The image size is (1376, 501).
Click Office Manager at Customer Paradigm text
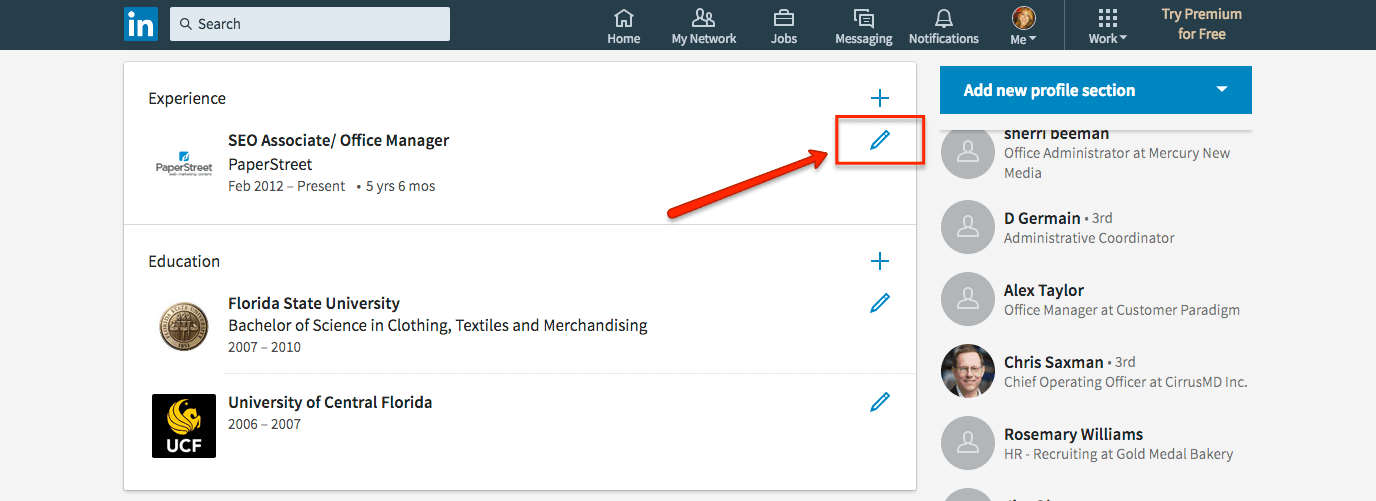click(x=1122, y=310)
